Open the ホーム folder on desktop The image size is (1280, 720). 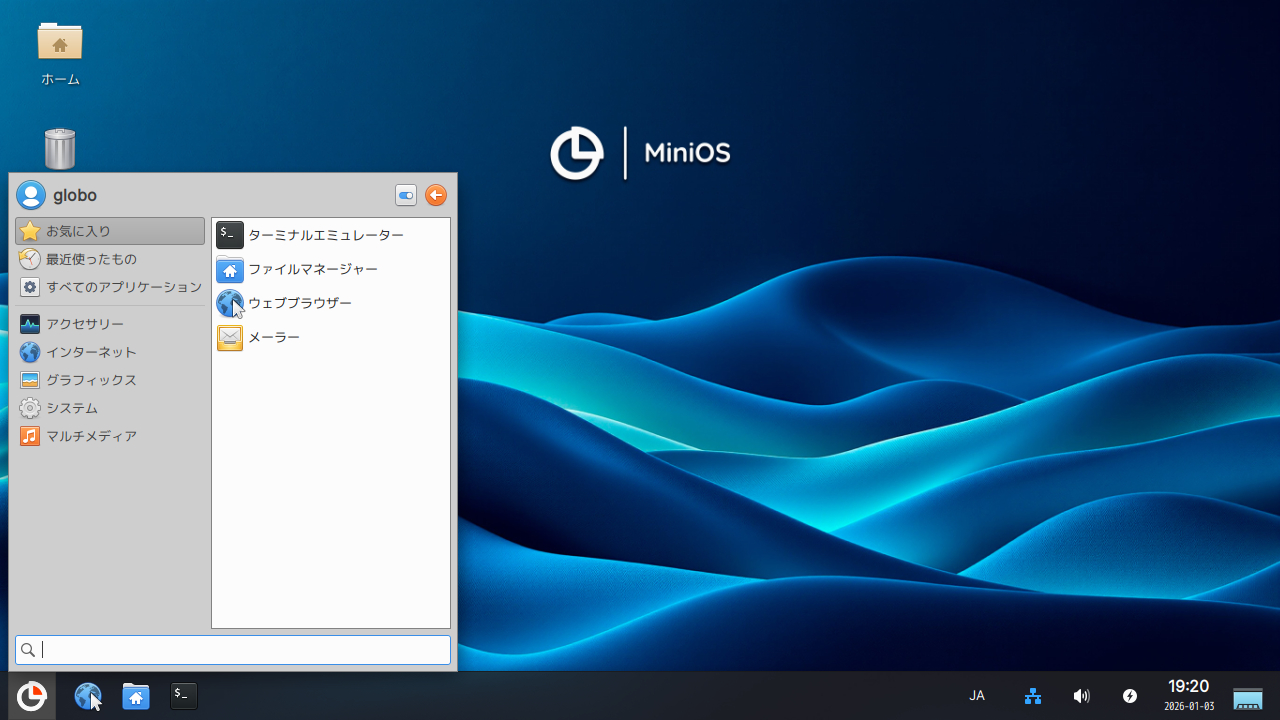tap(60, 45)
